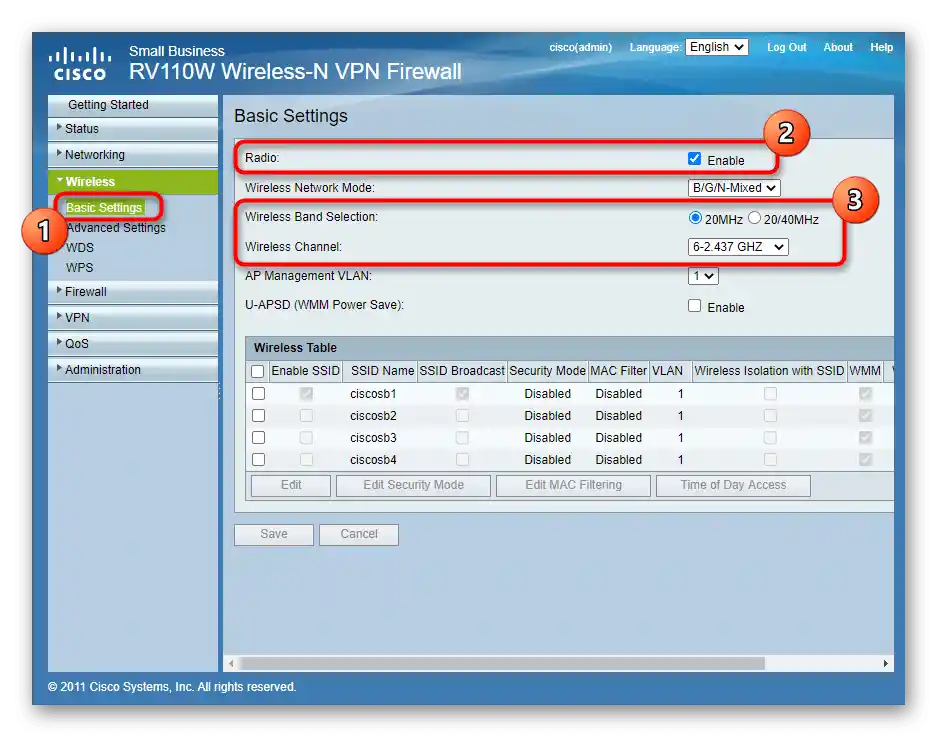Select the ciscosb1 row checkbox
937x737 pixels.
258,393
